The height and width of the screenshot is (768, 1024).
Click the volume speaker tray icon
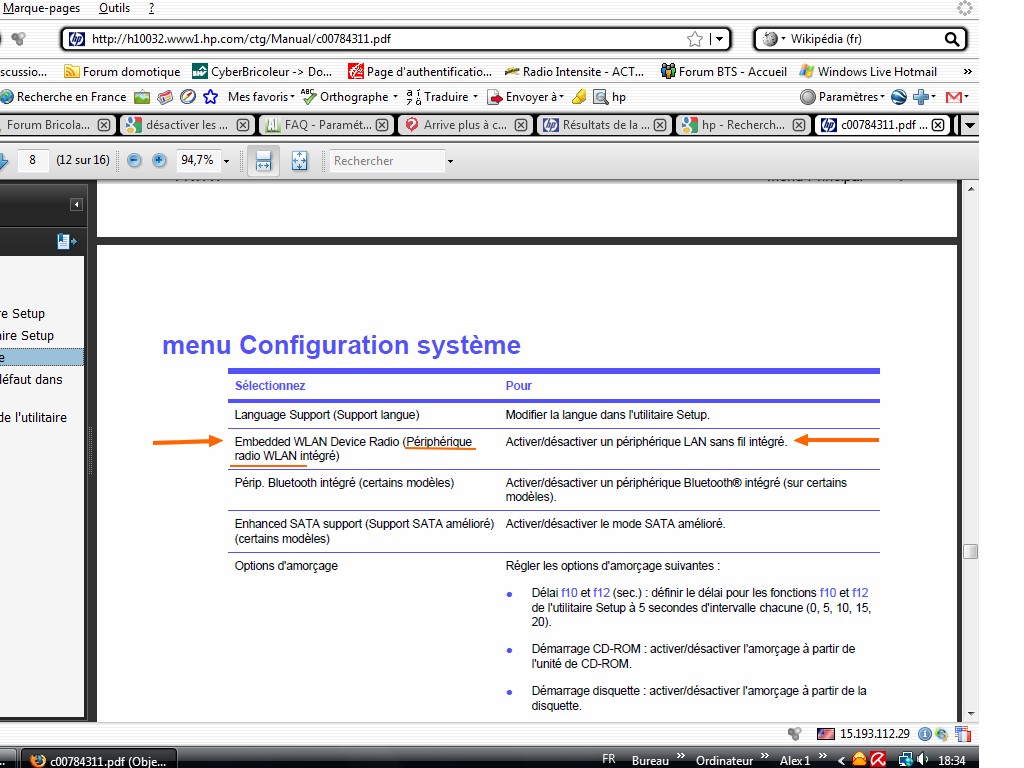pos(921,760)
